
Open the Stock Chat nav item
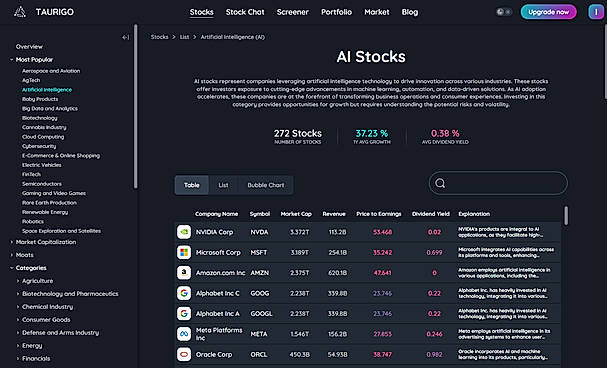point(245,12)
